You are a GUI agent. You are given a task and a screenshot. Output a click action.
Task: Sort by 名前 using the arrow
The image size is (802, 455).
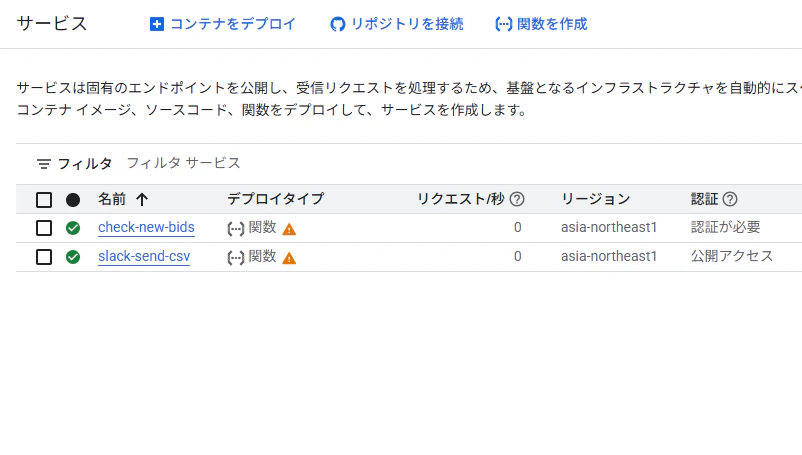[142, 199]
